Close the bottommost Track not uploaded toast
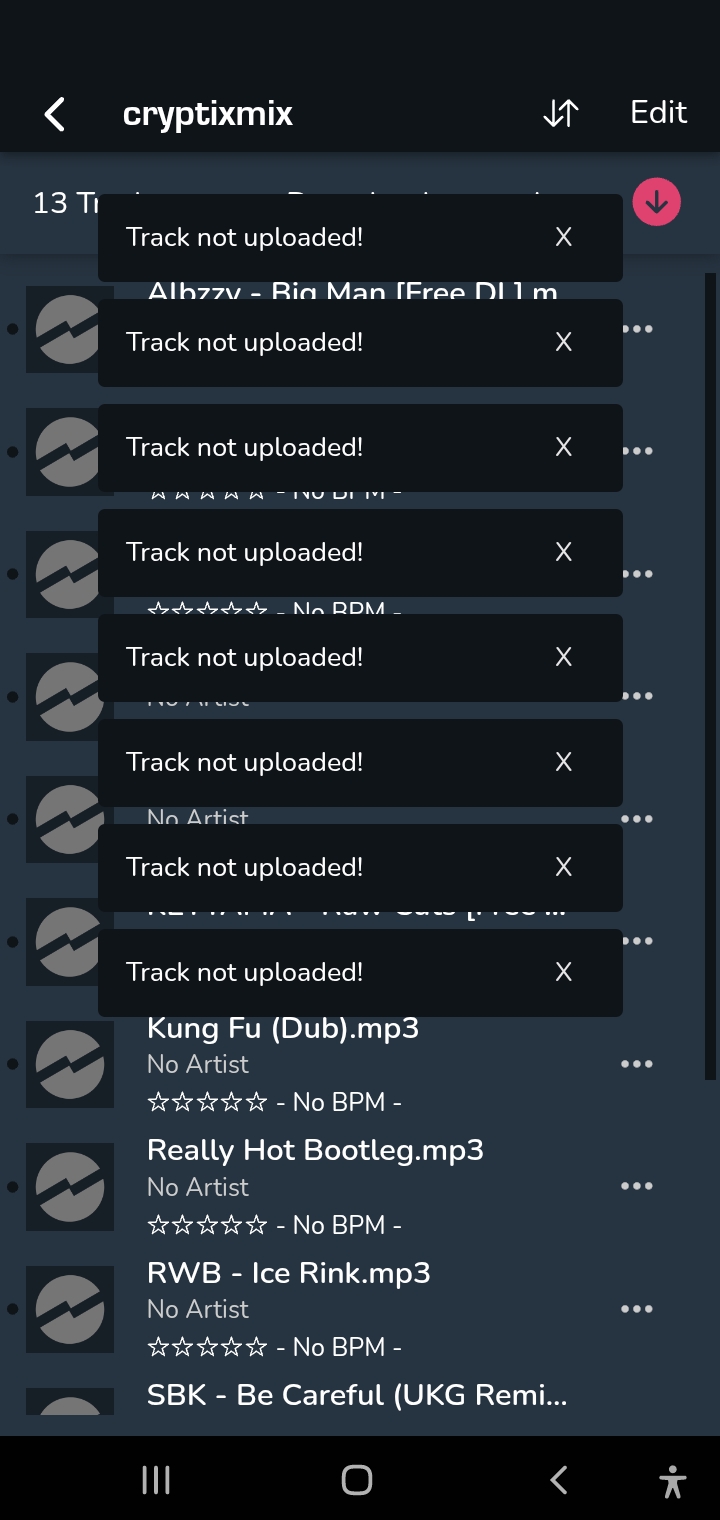The image size is (720, 1520). (x=564, y=972)
